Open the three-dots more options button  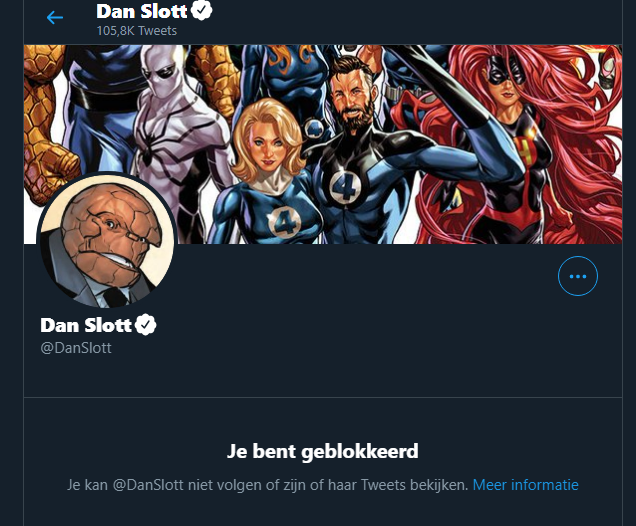[578, 276]
